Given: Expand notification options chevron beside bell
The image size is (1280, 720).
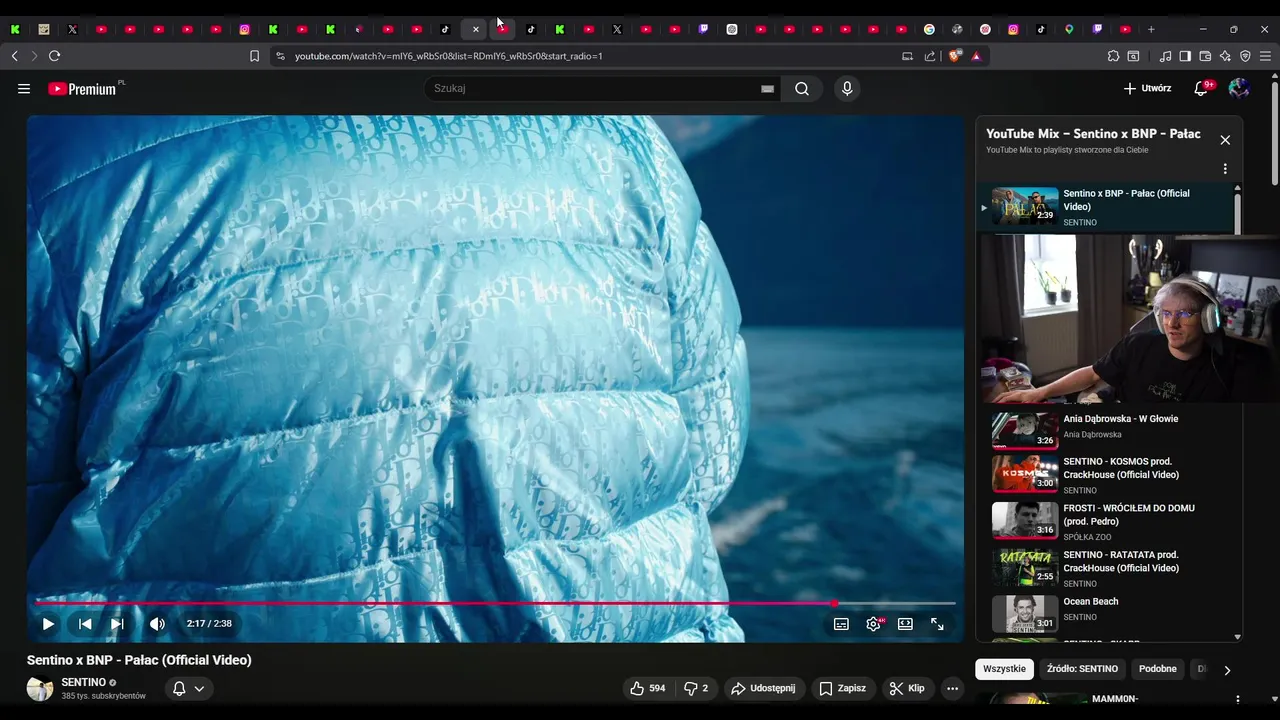Looking at the screenshot, I should pos(199,688).
